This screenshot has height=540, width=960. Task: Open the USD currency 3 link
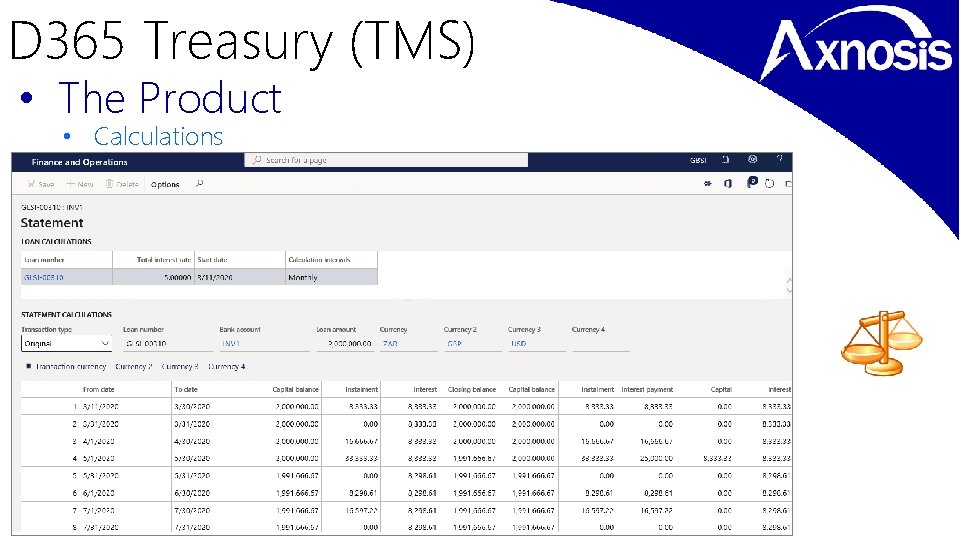[518, 344]
